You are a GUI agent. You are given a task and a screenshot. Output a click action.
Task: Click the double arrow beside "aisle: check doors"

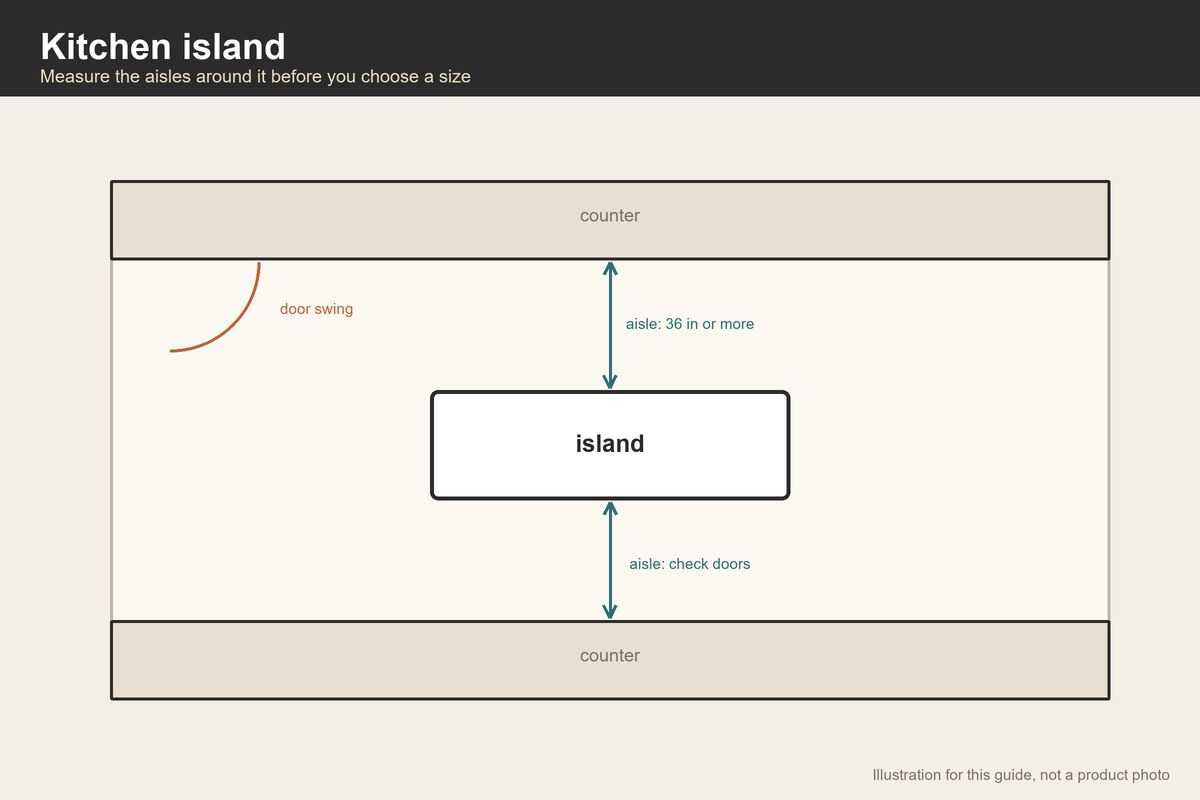(x=610, y=560)
